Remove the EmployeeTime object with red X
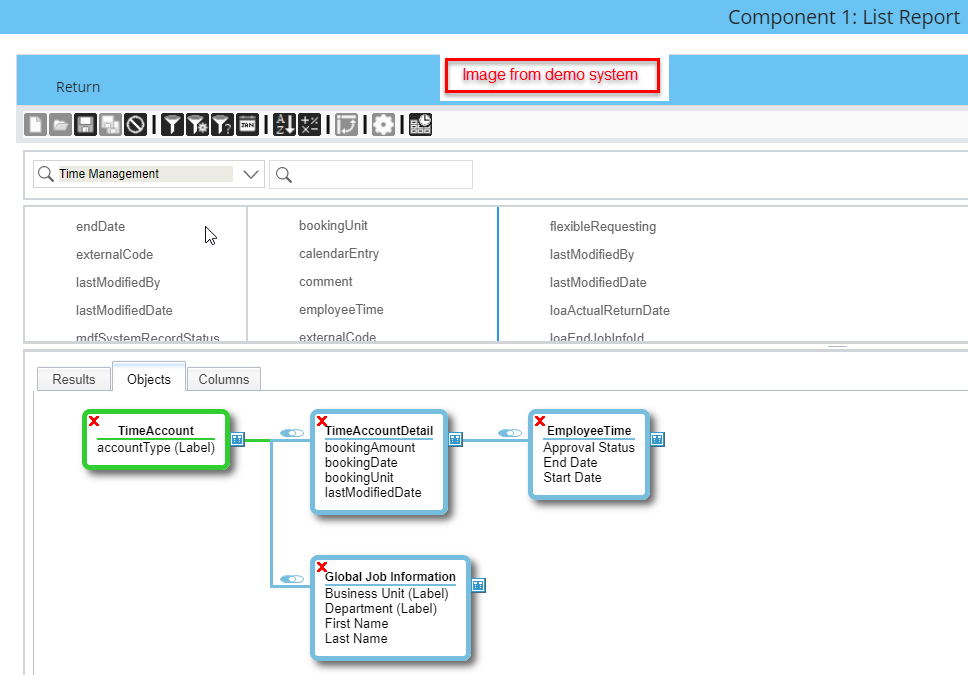 540,421
